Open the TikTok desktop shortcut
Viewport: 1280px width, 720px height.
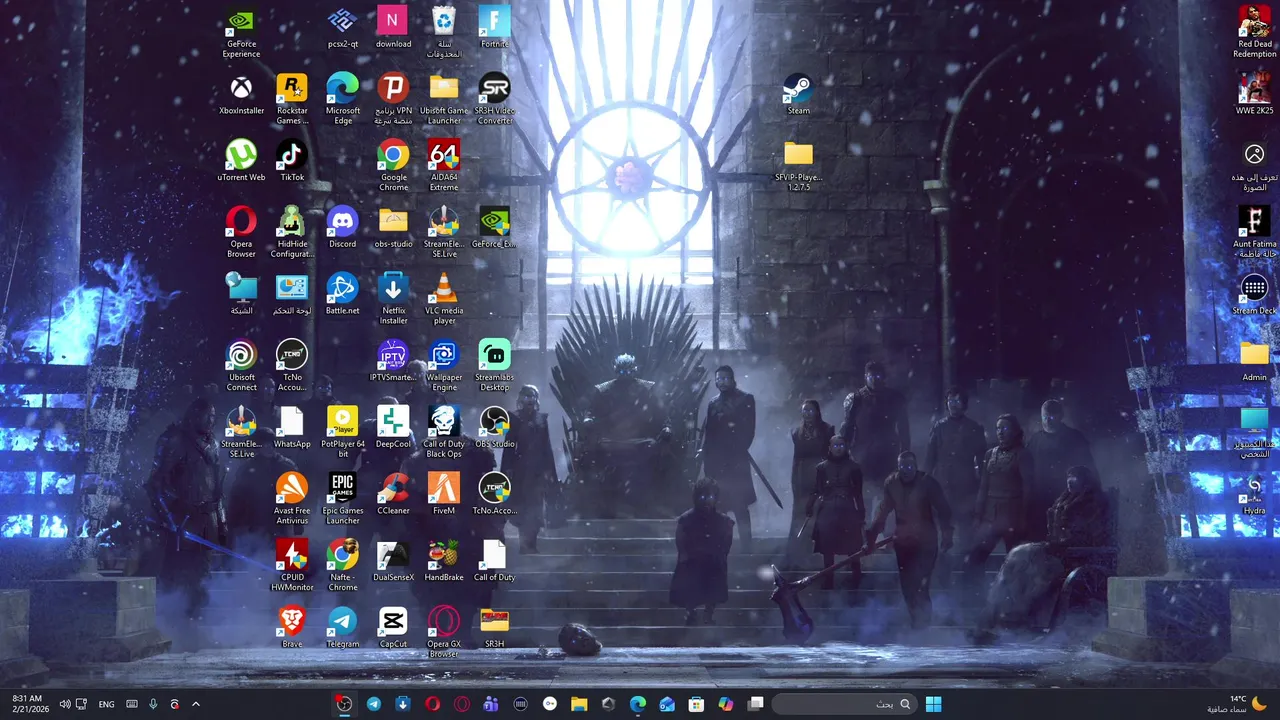click(292, 161)
